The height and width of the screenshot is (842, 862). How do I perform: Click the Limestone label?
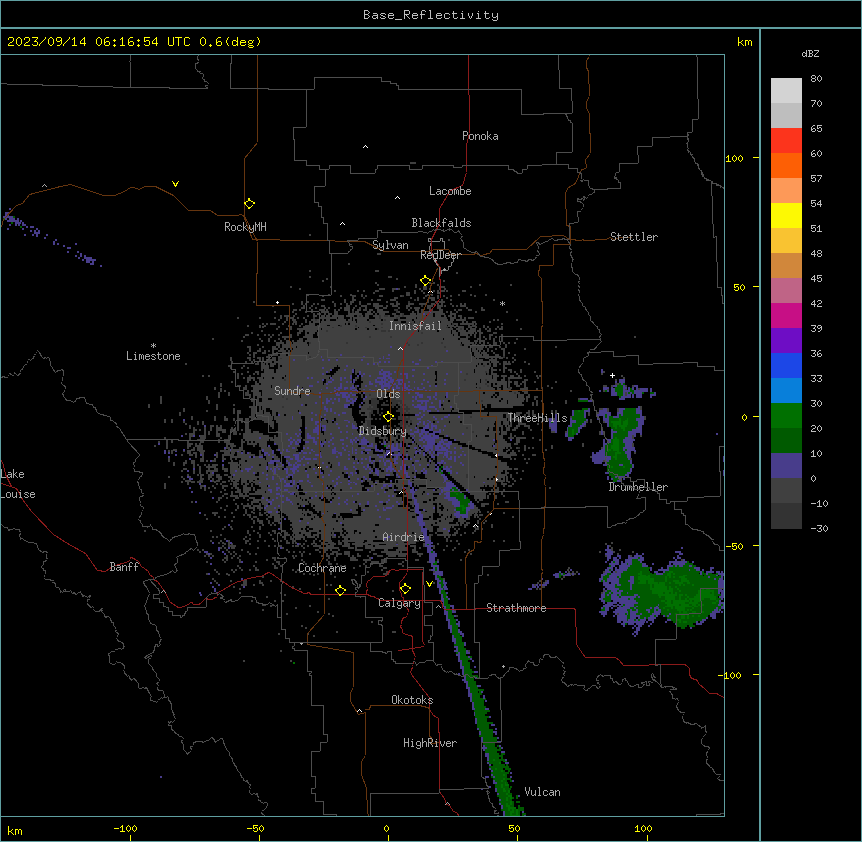tap(153, 356)
